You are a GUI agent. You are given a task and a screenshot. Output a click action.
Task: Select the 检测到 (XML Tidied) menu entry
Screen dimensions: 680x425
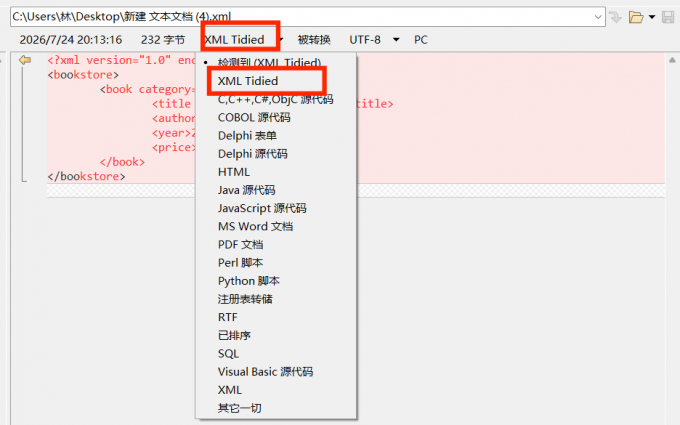click(269, 62)
